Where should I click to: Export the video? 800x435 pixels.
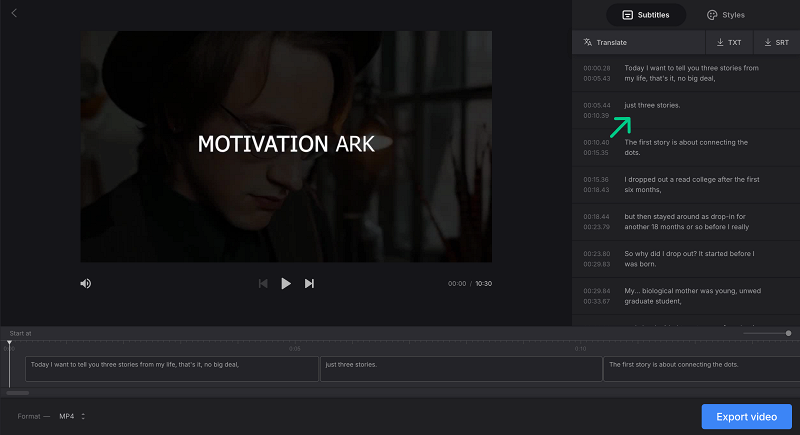(746, 417)
